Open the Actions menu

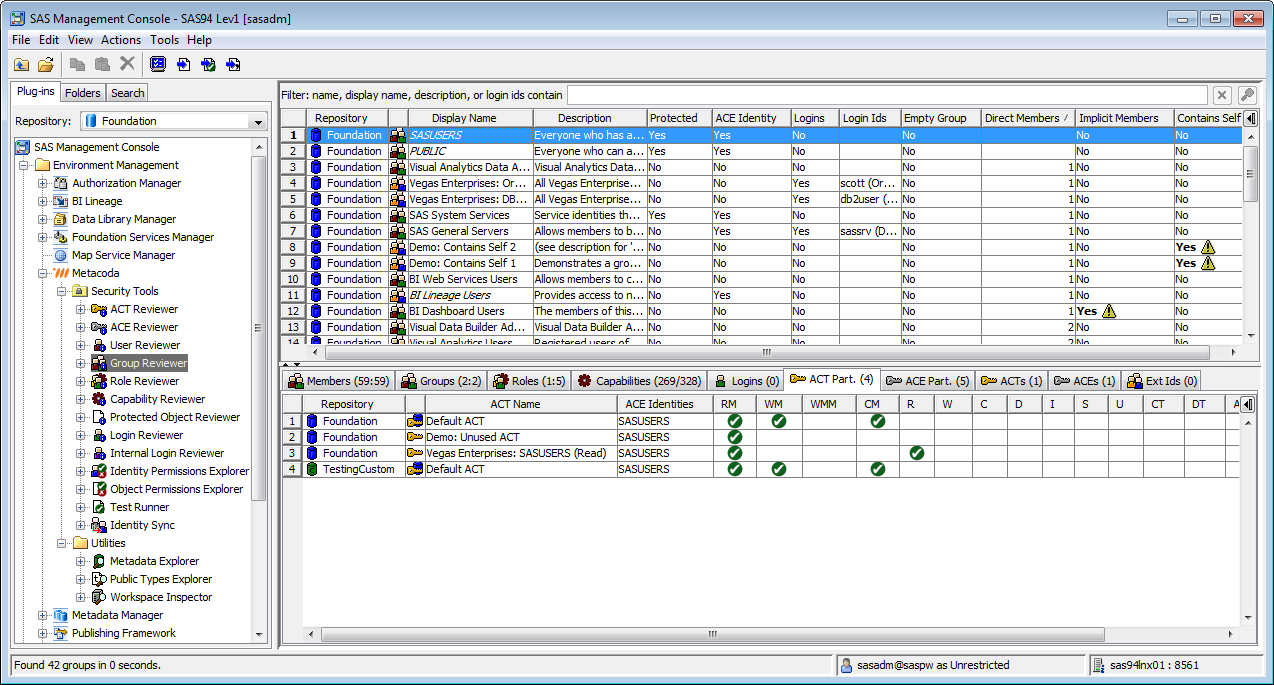(x=121, y=40)
